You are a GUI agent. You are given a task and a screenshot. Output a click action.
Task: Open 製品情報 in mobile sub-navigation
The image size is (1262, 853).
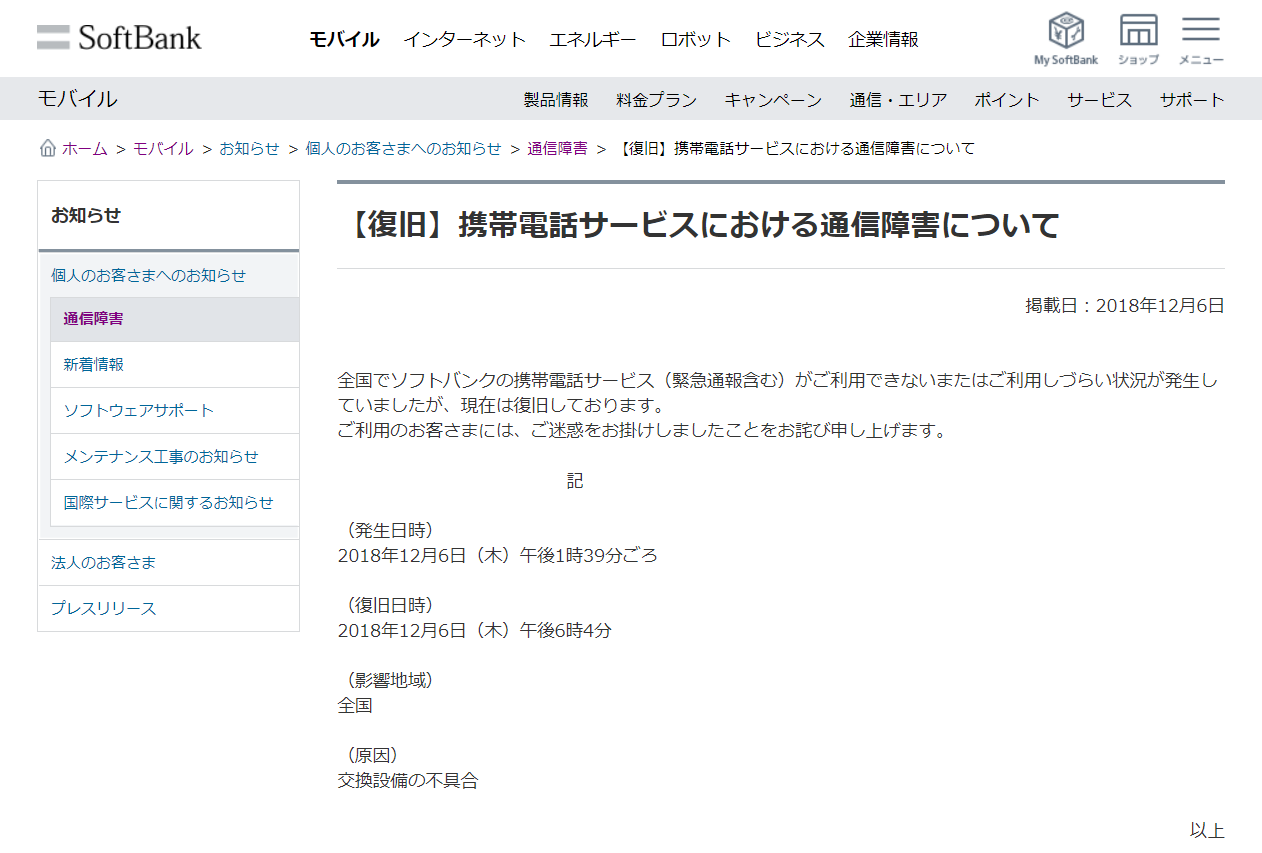coord(556,100)
